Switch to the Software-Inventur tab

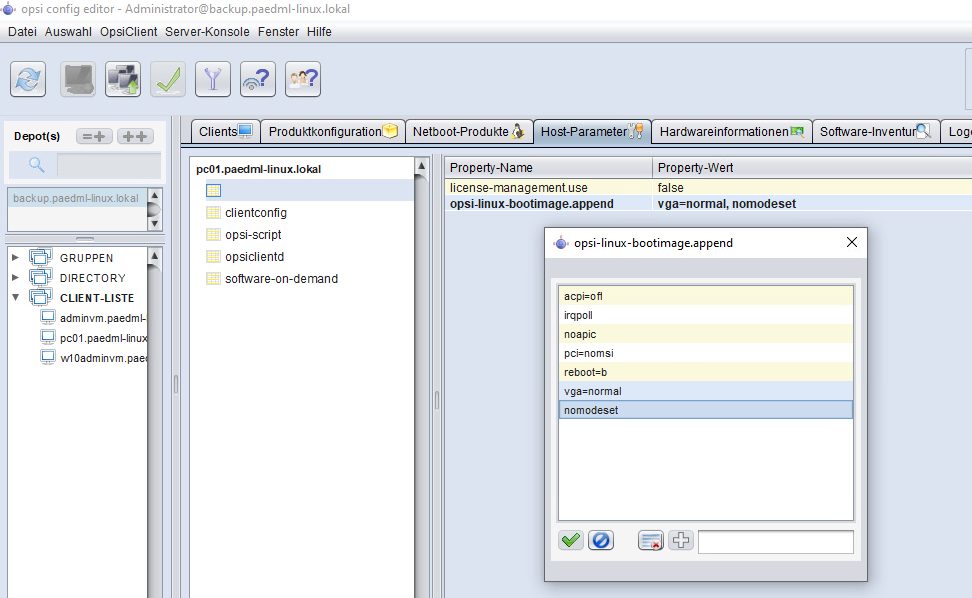[x=875, y=131]
